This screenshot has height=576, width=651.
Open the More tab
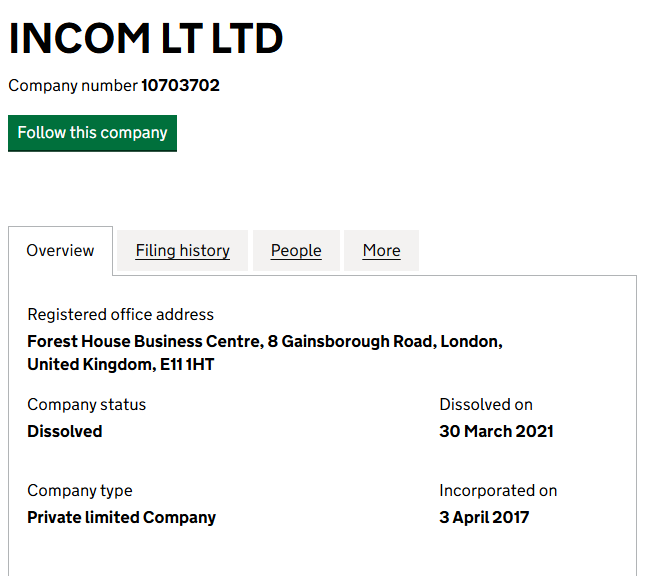tap(381, 250)
